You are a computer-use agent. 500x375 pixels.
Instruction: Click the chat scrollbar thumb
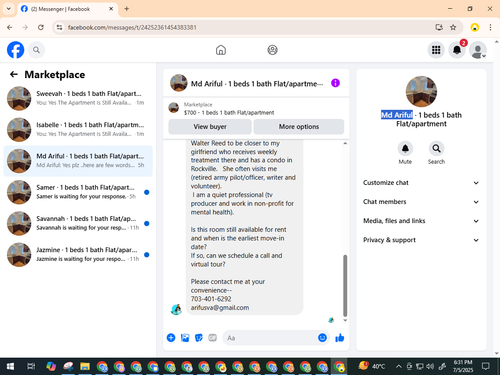pos(345,286)
